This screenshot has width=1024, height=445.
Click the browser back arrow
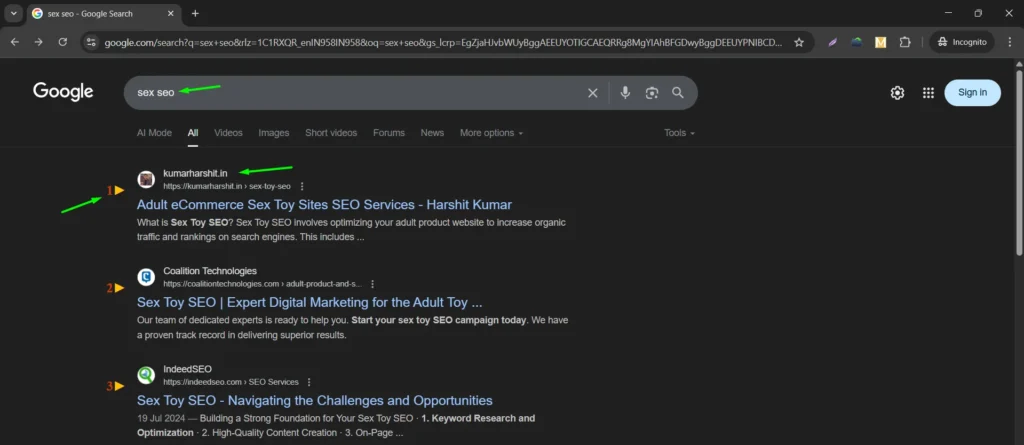[14, 42]
